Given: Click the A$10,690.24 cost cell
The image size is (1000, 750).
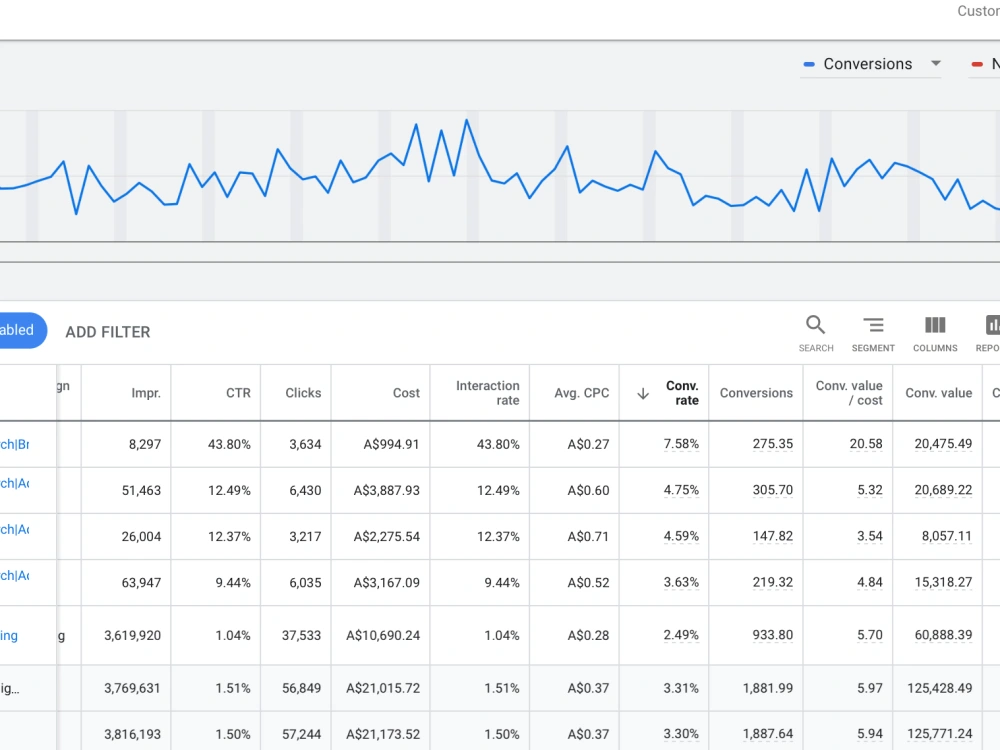Looking at the screenshot, I should [x=383, y=635].
